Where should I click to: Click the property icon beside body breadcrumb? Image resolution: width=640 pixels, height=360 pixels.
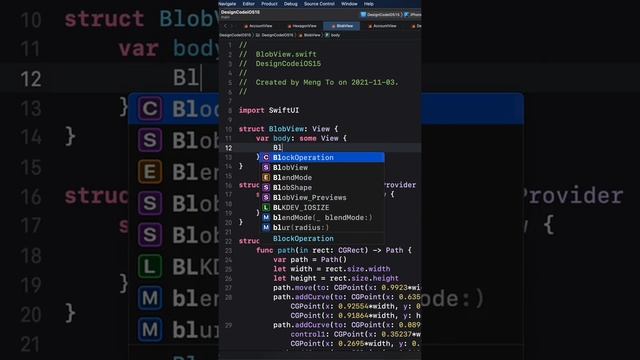click(x=327, y=36)
